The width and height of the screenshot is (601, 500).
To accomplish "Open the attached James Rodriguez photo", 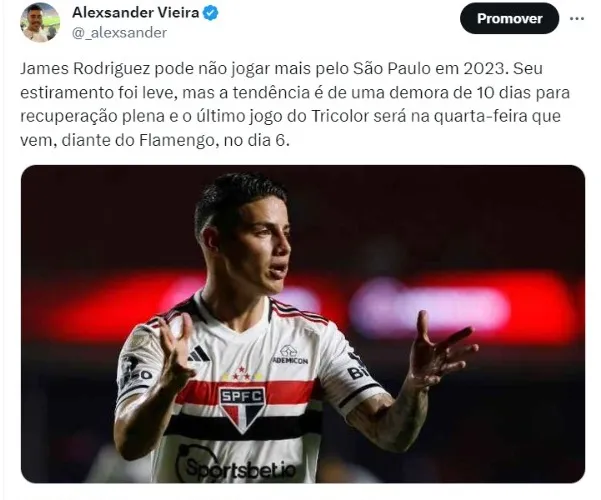I will tap(303, 324).
